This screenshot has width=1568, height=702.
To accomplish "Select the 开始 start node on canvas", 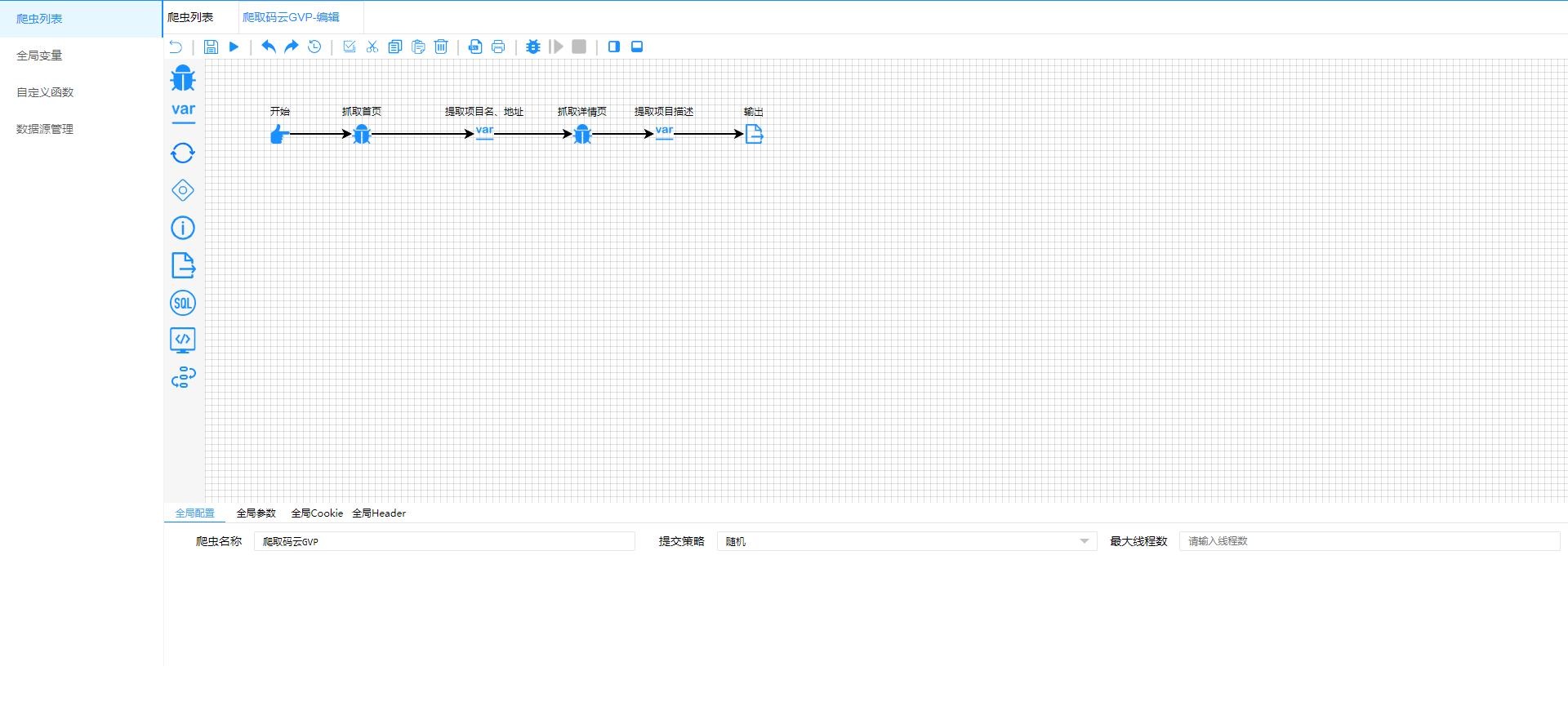I will pyautogui.click(x=279, y=134).
